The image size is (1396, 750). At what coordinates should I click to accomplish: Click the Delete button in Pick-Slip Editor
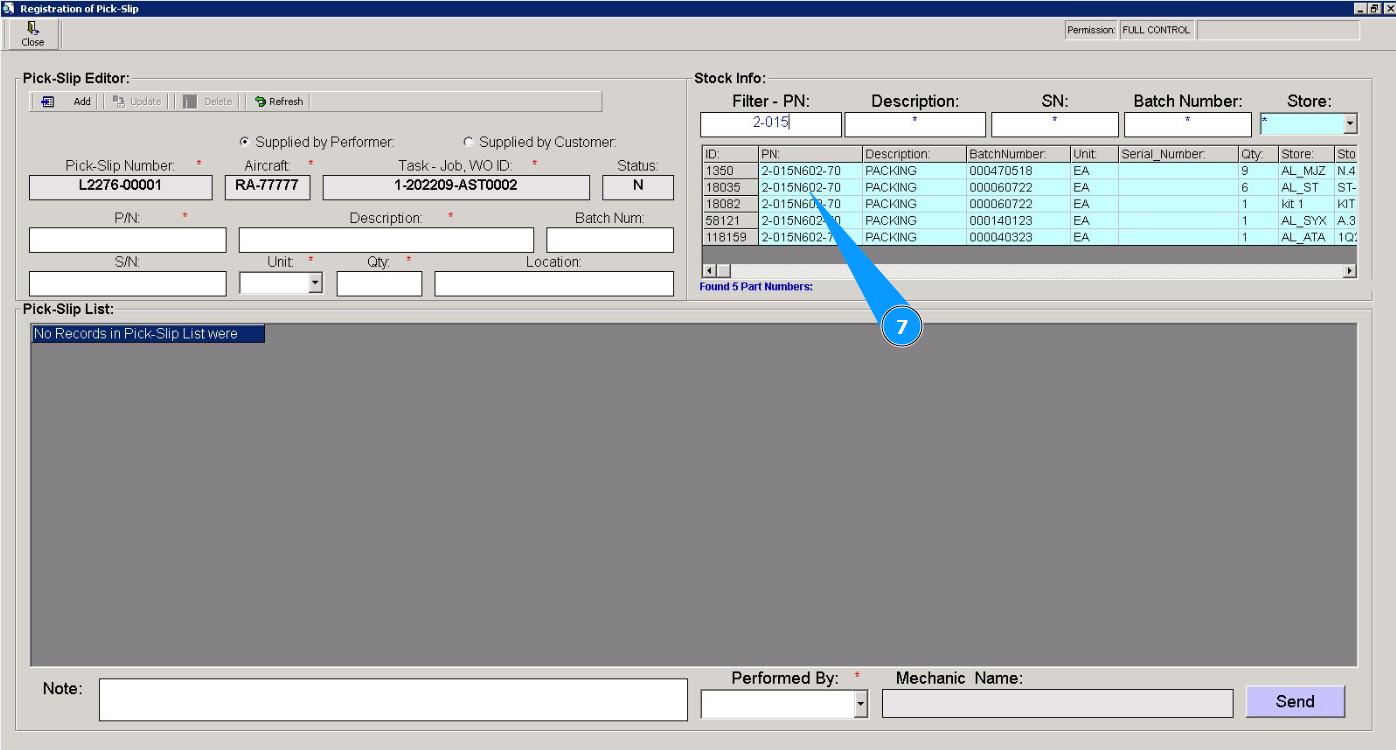pos(208,101)
